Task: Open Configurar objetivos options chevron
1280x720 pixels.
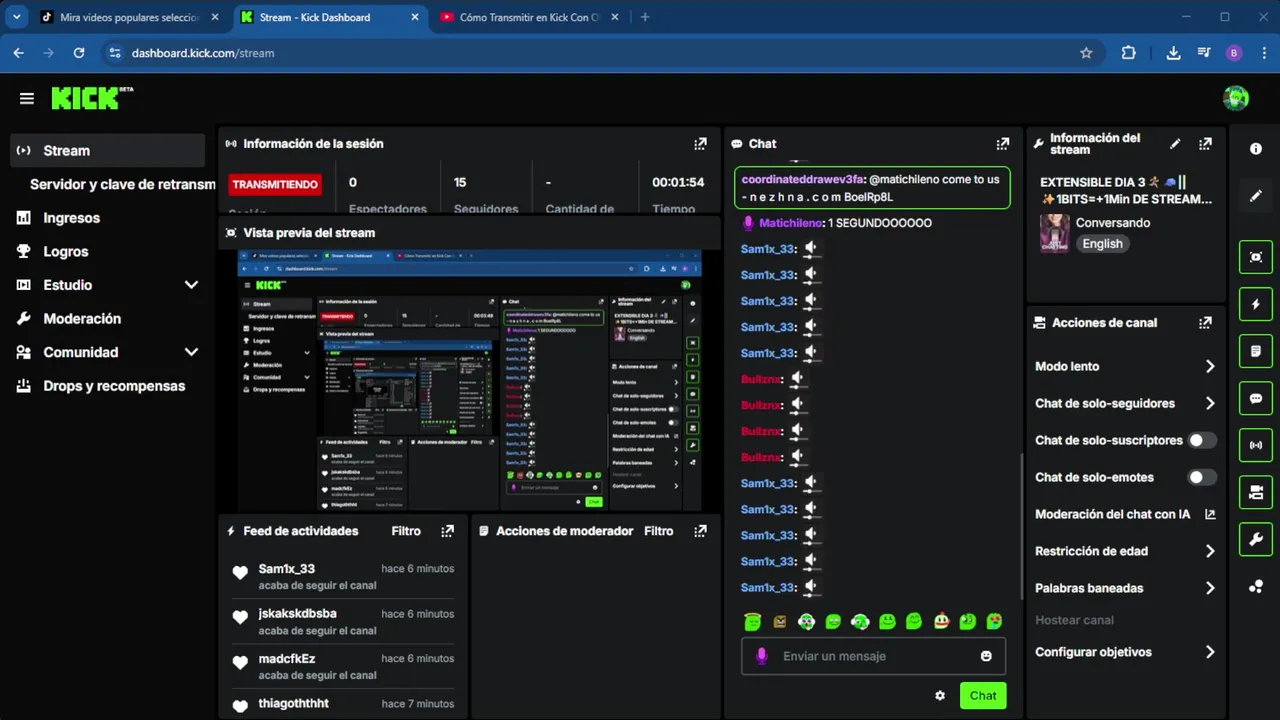Action: pos(1210,652)
